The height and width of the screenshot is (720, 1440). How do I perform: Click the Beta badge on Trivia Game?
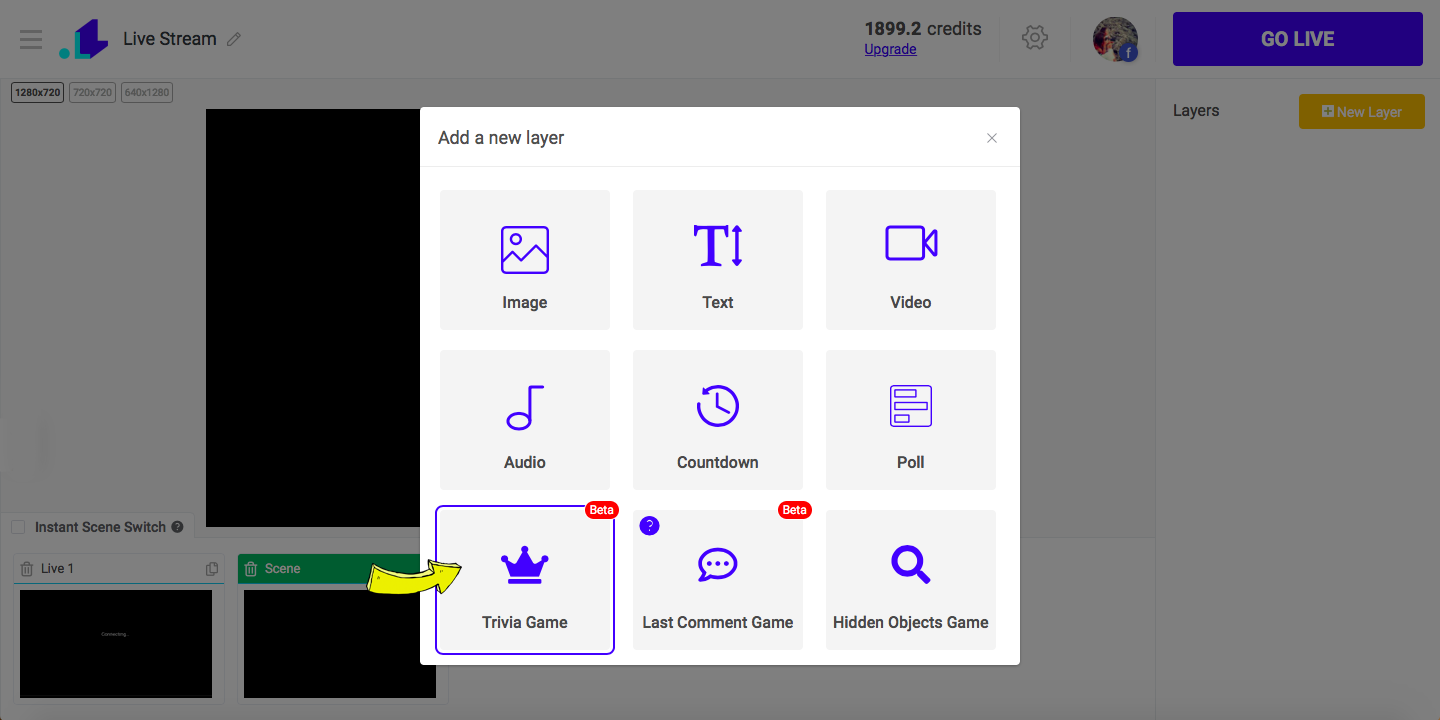[x=601, y=510]
